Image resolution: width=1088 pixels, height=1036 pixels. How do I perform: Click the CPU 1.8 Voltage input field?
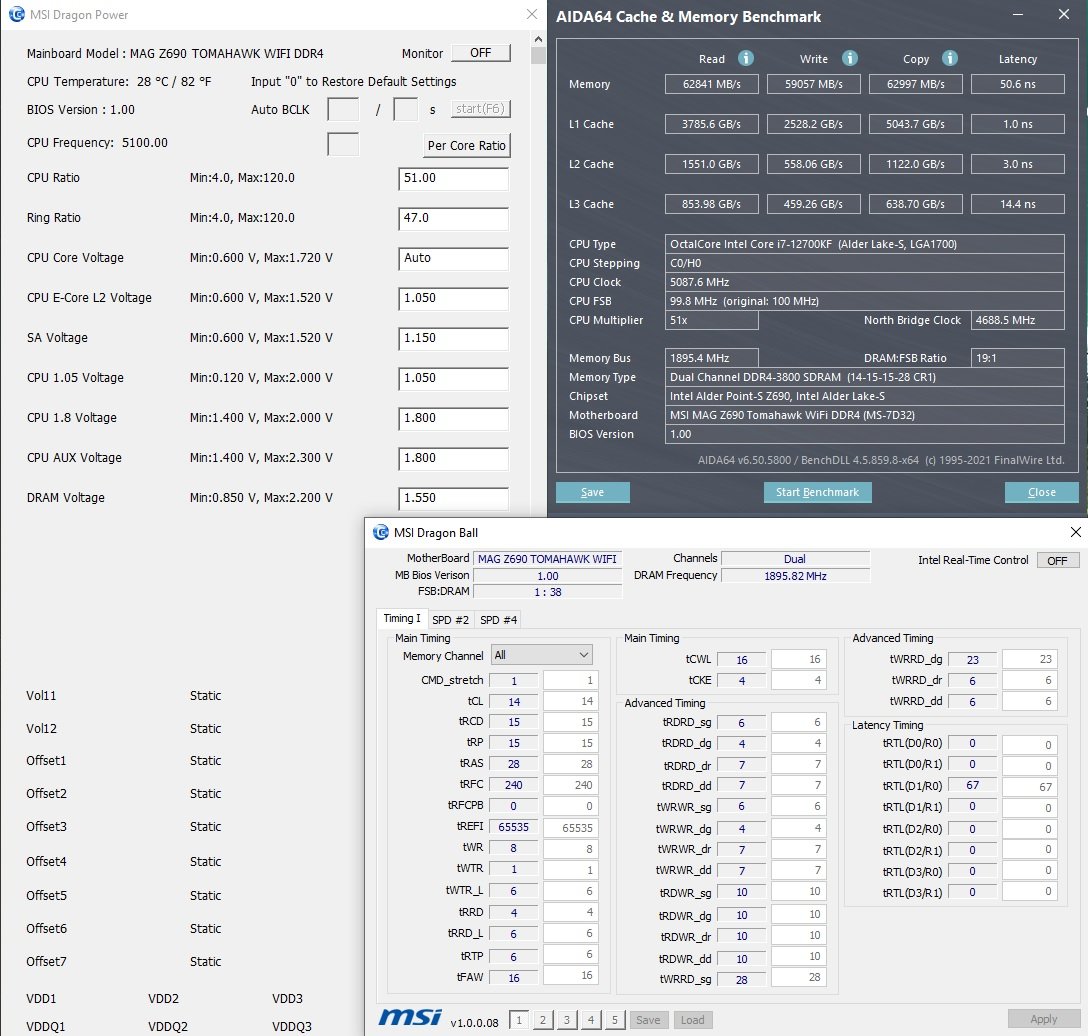point(453,418)
